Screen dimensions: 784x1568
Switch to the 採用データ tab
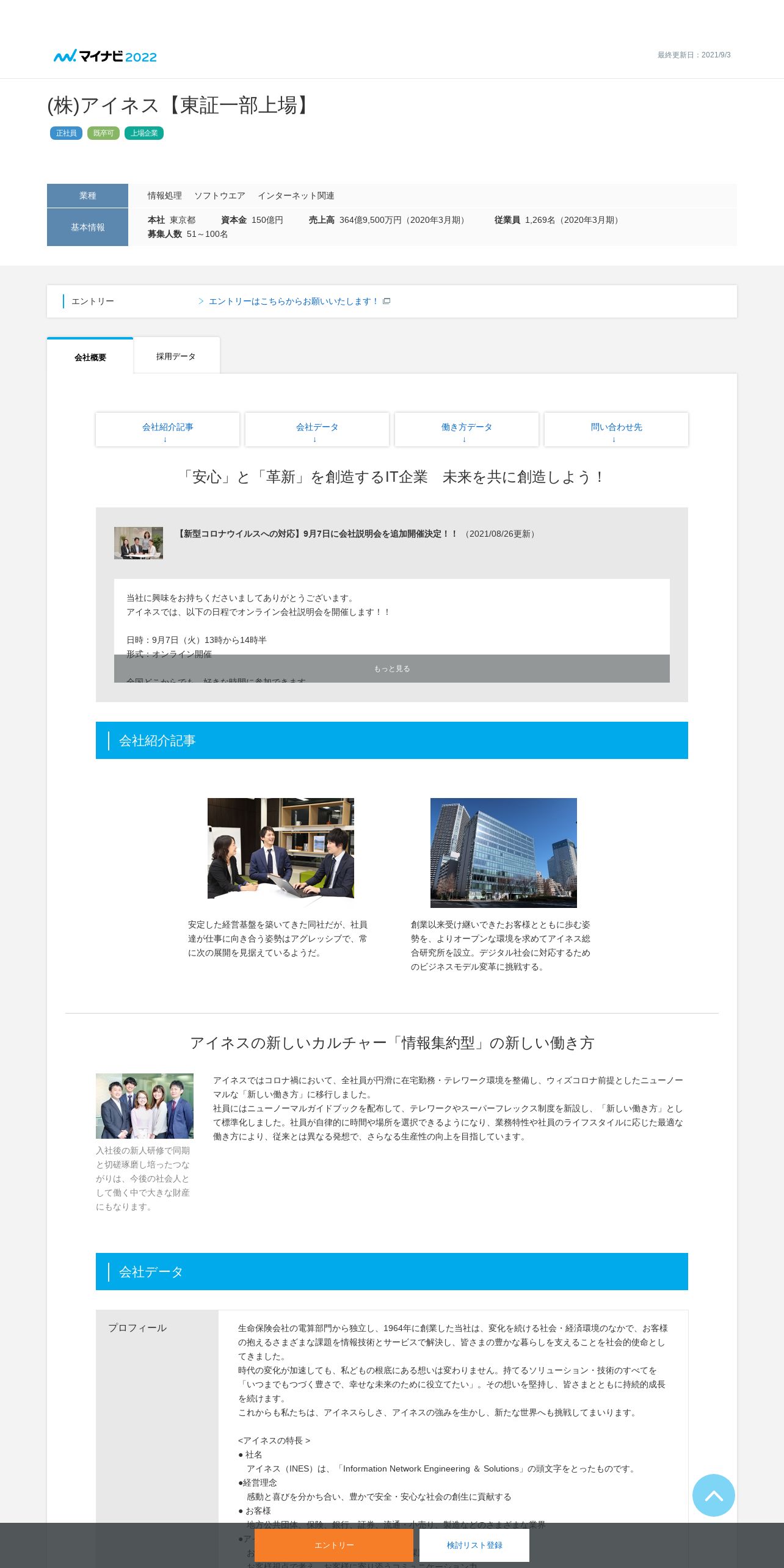[176, 356]
